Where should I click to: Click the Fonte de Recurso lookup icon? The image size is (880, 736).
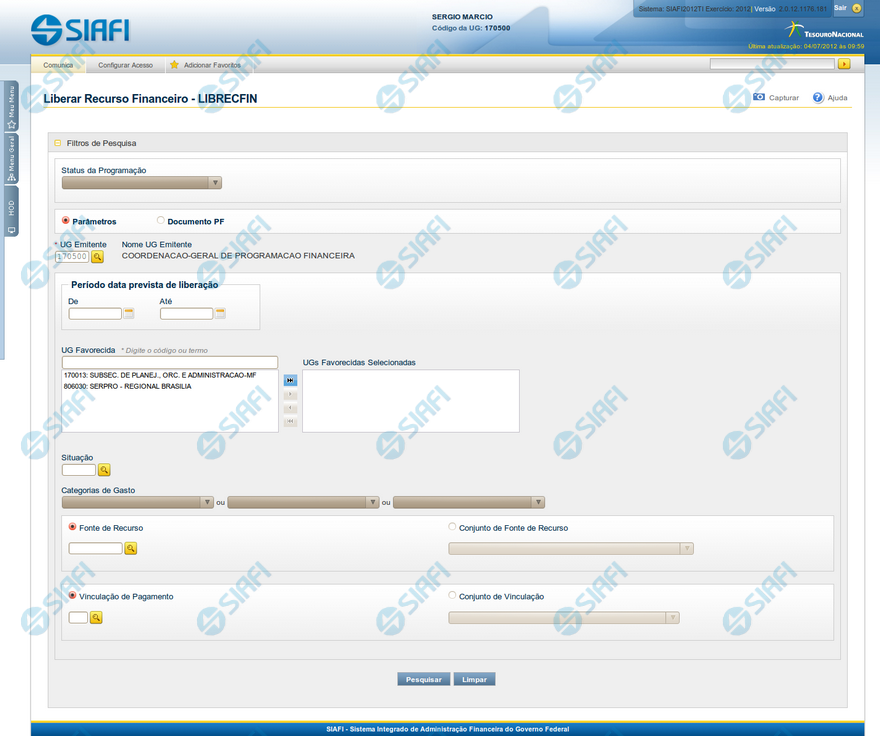click(130, 549)
